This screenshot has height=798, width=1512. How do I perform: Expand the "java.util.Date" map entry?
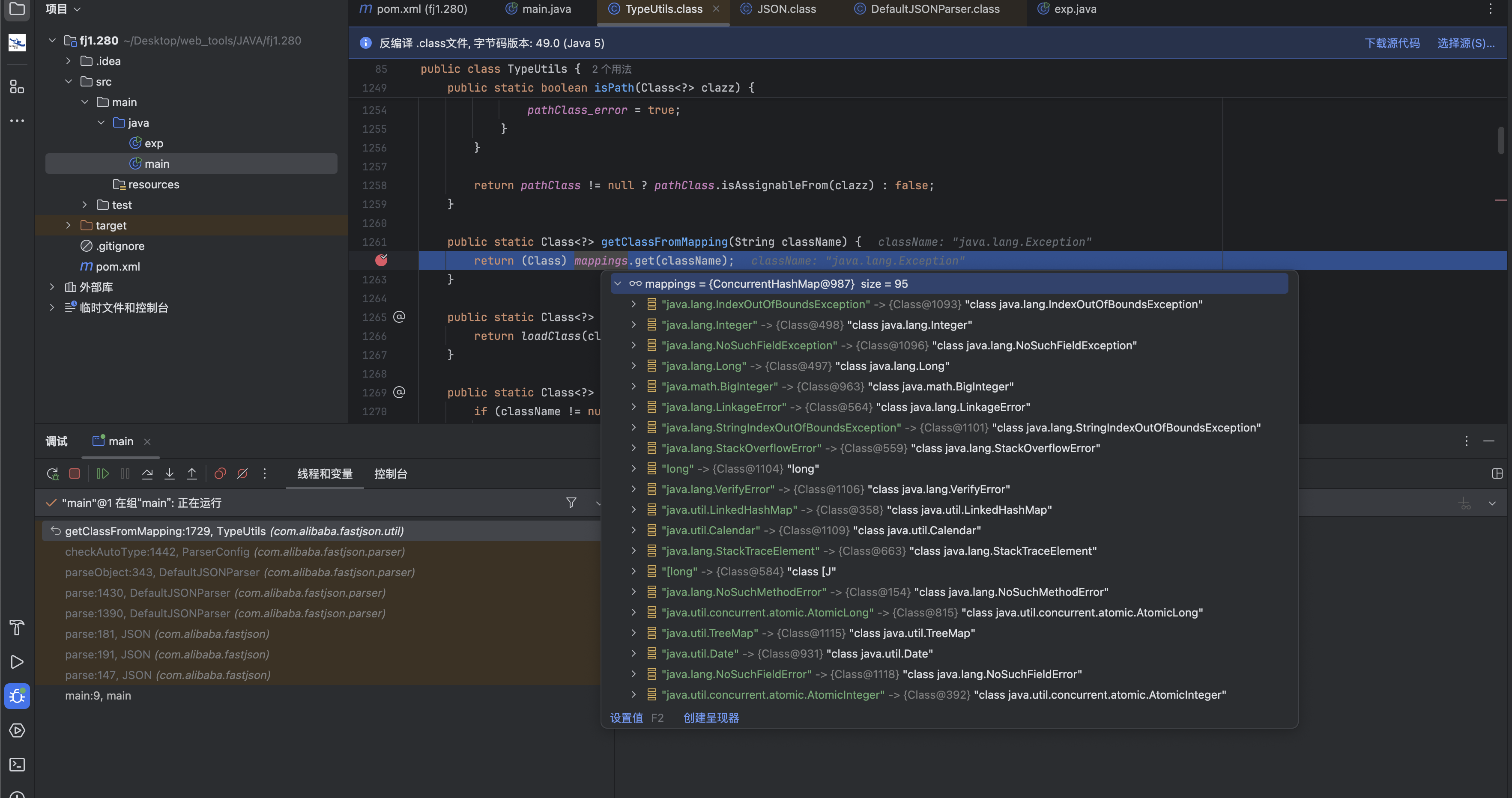[634, 654]
